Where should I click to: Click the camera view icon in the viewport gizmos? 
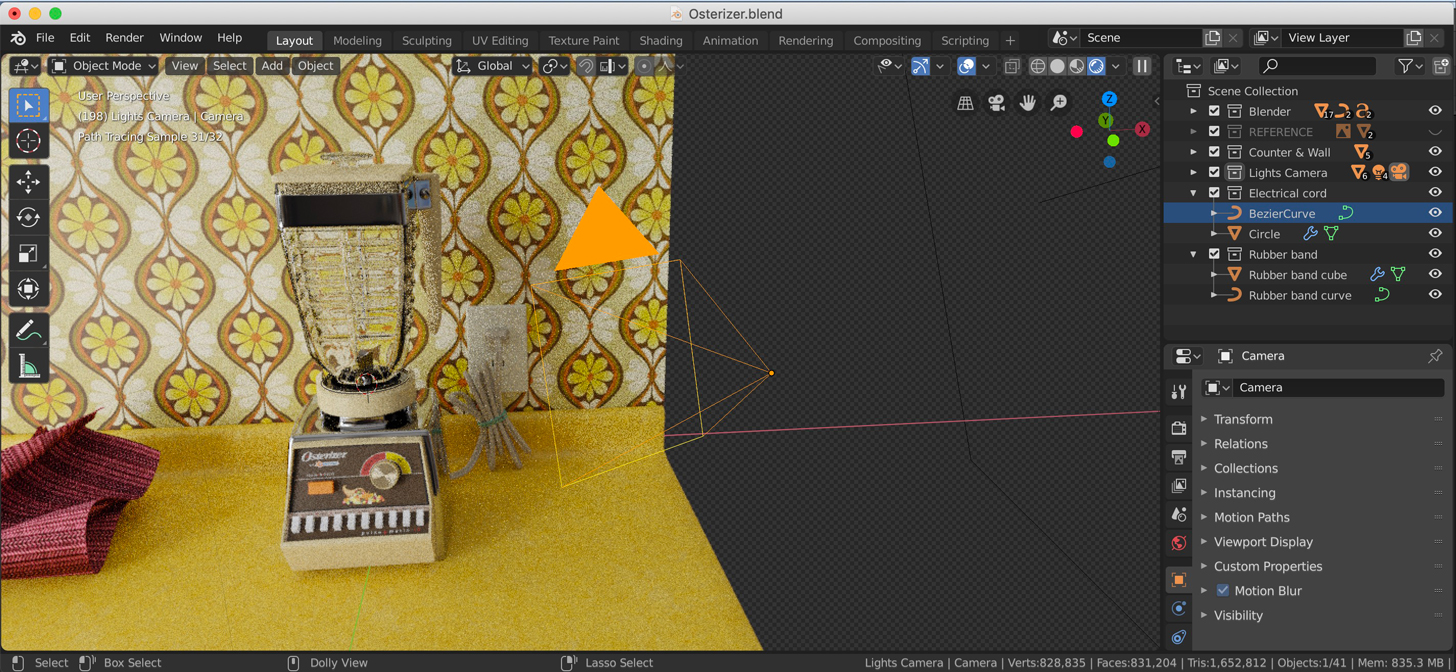pos(994,102)
